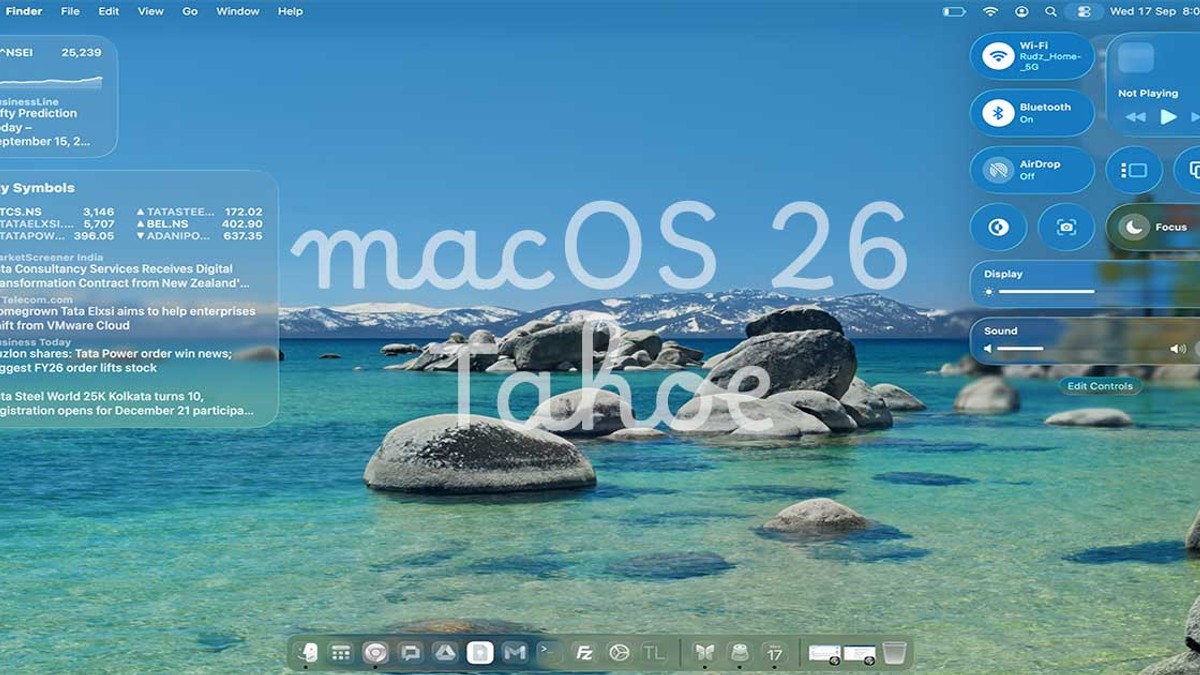Adjust the Sound volume slider
Screen dimensions: 1200x675
pyautogui.click(x=1082, y=349)
